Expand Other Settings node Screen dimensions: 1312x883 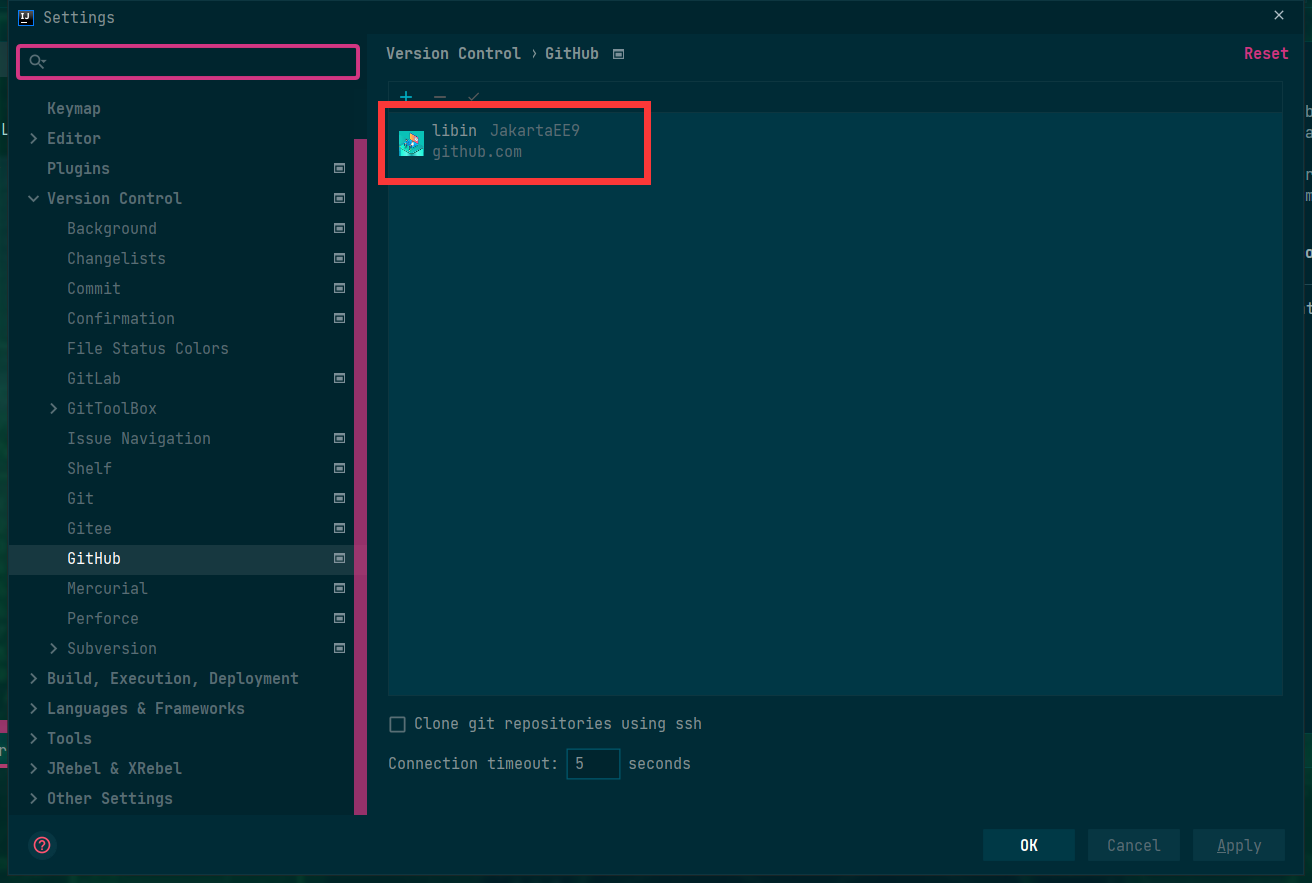point(34,798)
